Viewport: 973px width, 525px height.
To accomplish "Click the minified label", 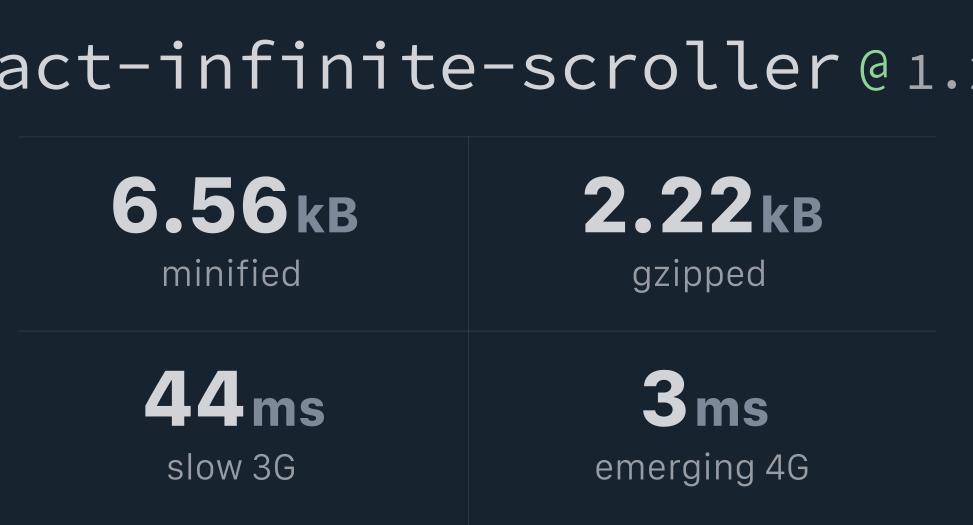I will point(231,274).
